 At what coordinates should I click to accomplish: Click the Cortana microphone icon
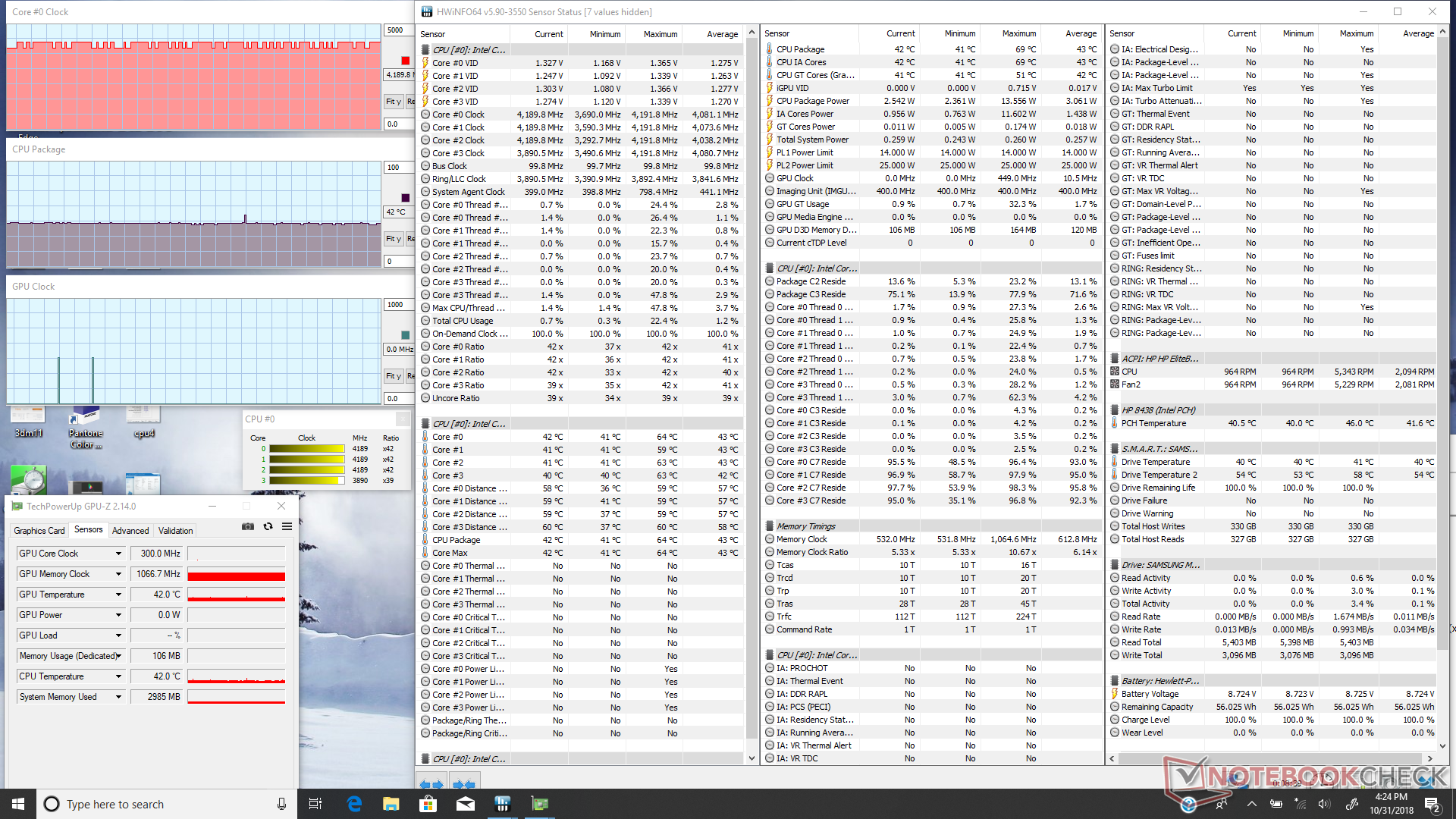[281, 804]
